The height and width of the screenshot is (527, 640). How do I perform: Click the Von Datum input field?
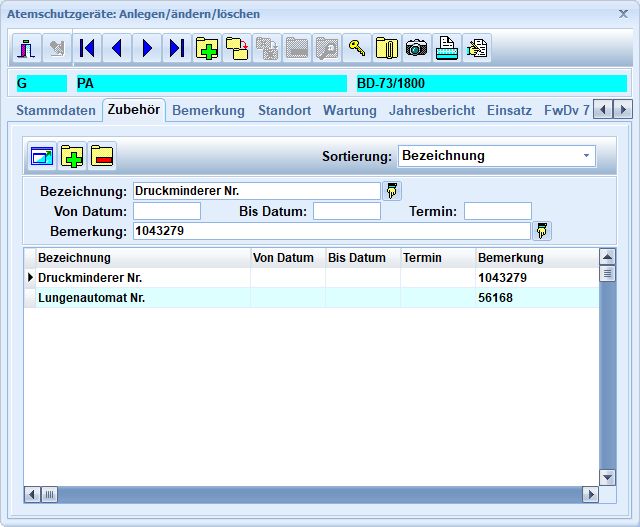tap(167, 211)
